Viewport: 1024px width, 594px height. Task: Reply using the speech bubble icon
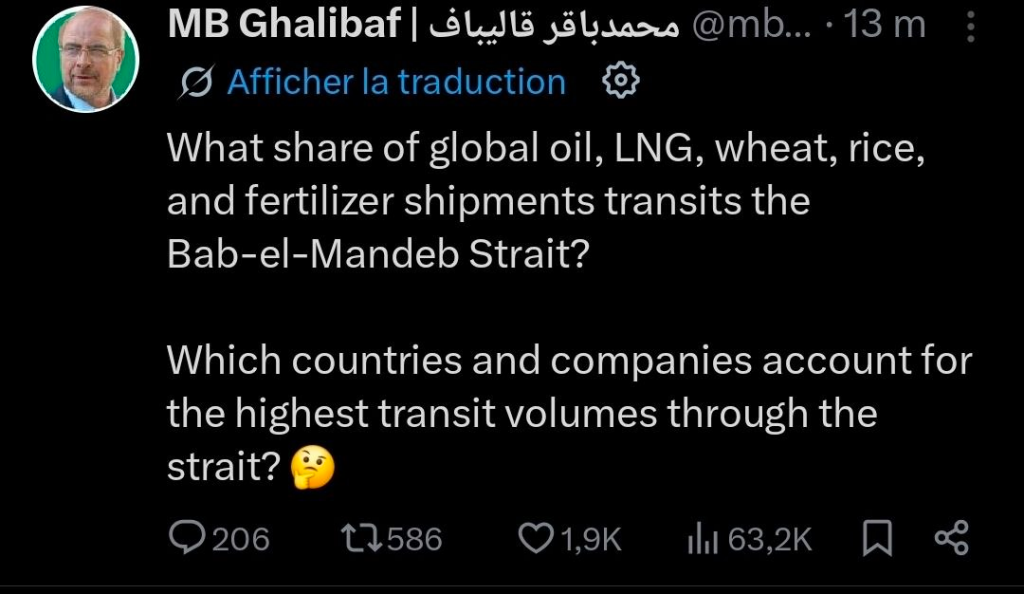tap(188, 540)
